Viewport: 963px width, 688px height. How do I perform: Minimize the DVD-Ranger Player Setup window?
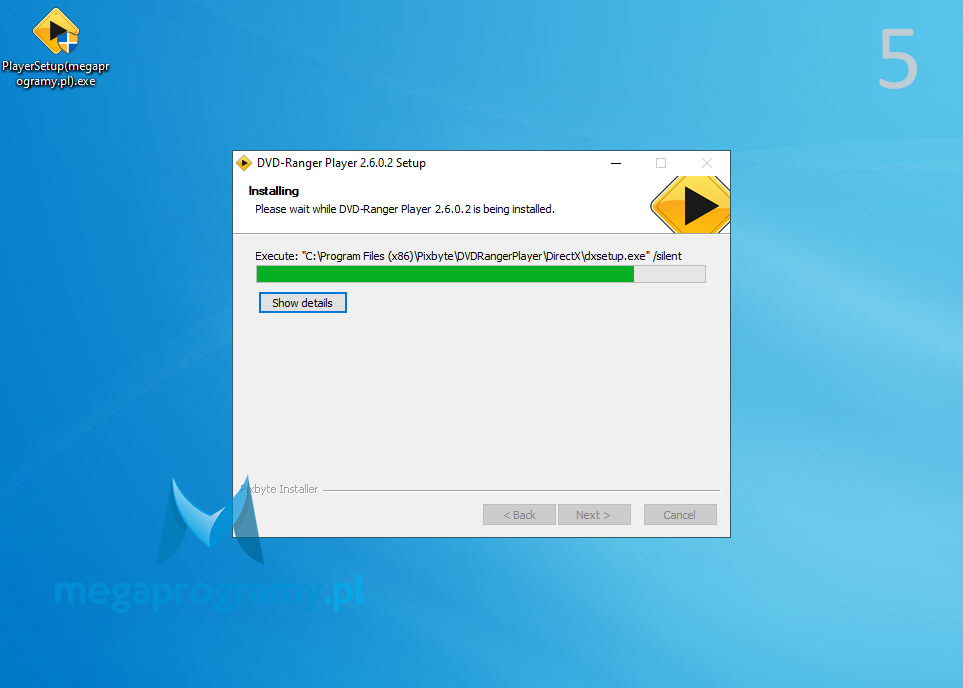[616, 163]
